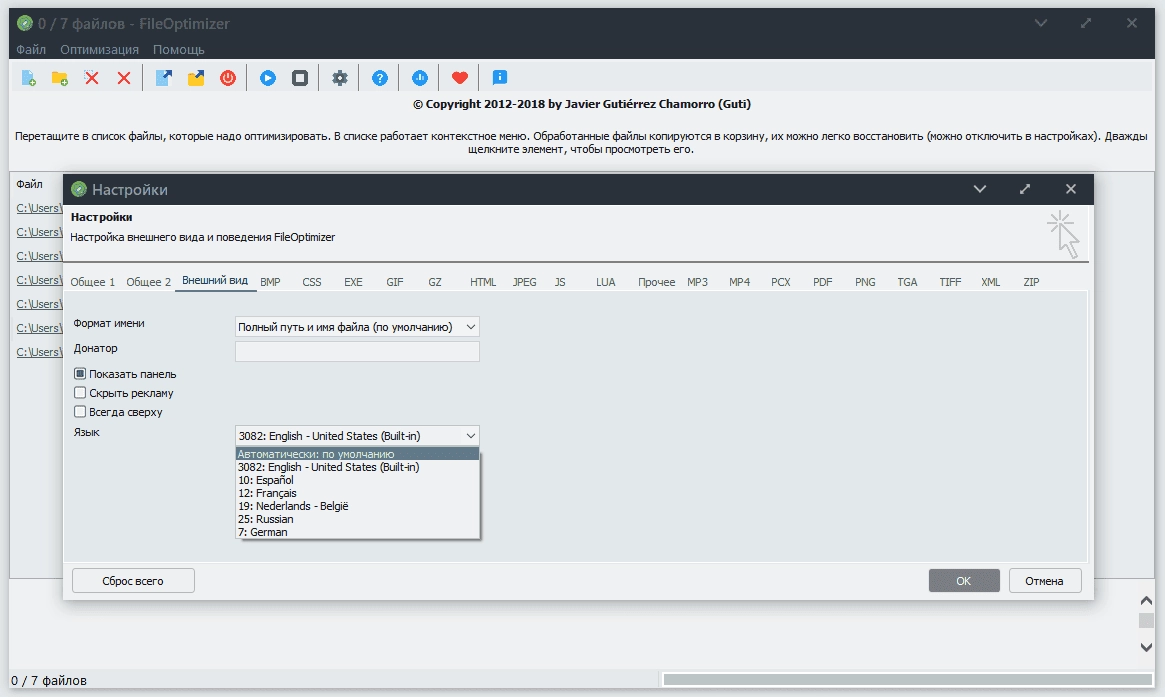Viewport: 1165px width, 697px height.
Task: Open the PDF settings tab
Action: [822, 282]
